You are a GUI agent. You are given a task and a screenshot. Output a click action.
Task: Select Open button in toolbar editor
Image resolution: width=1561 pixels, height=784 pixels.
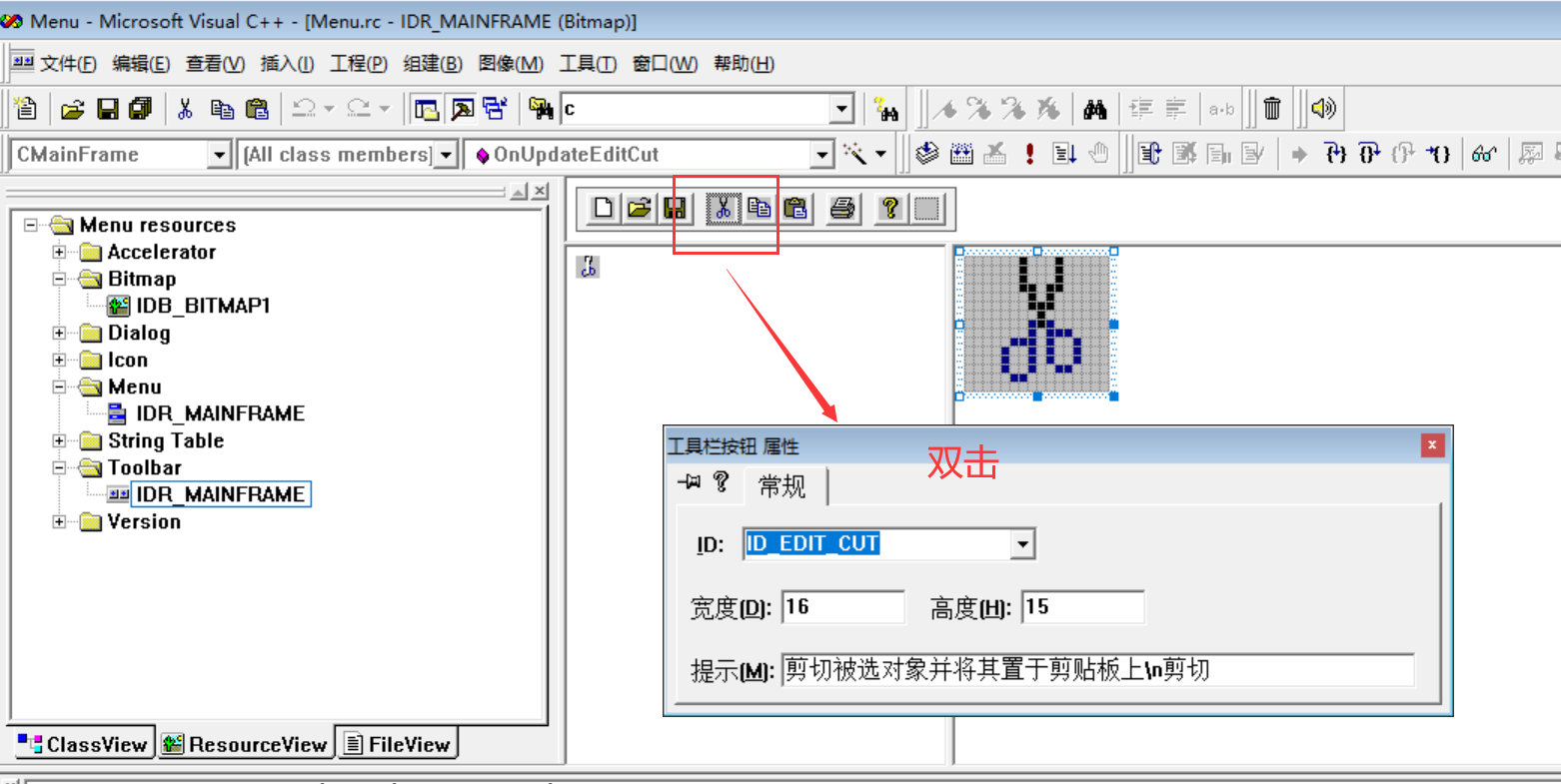640,208
